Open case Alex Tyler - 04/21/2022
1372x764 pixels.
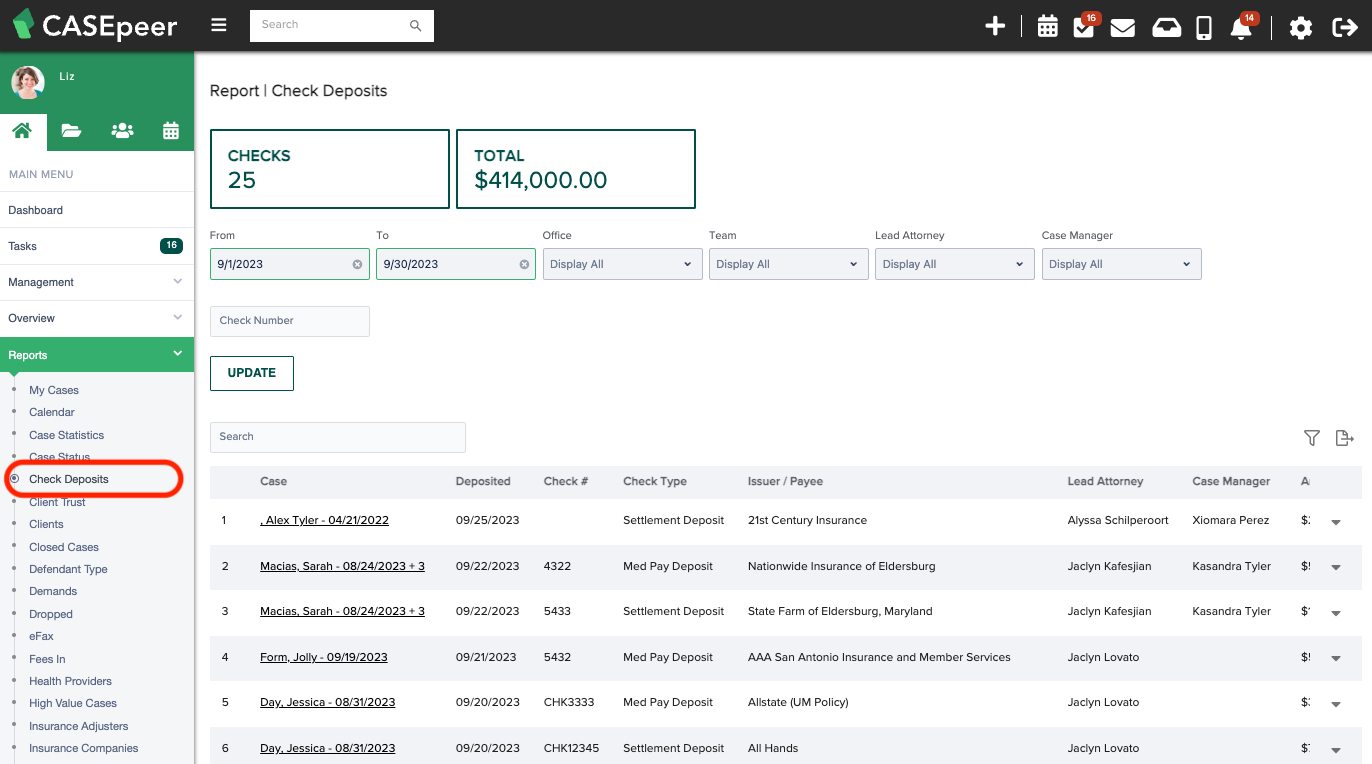(x=324, y=520)
